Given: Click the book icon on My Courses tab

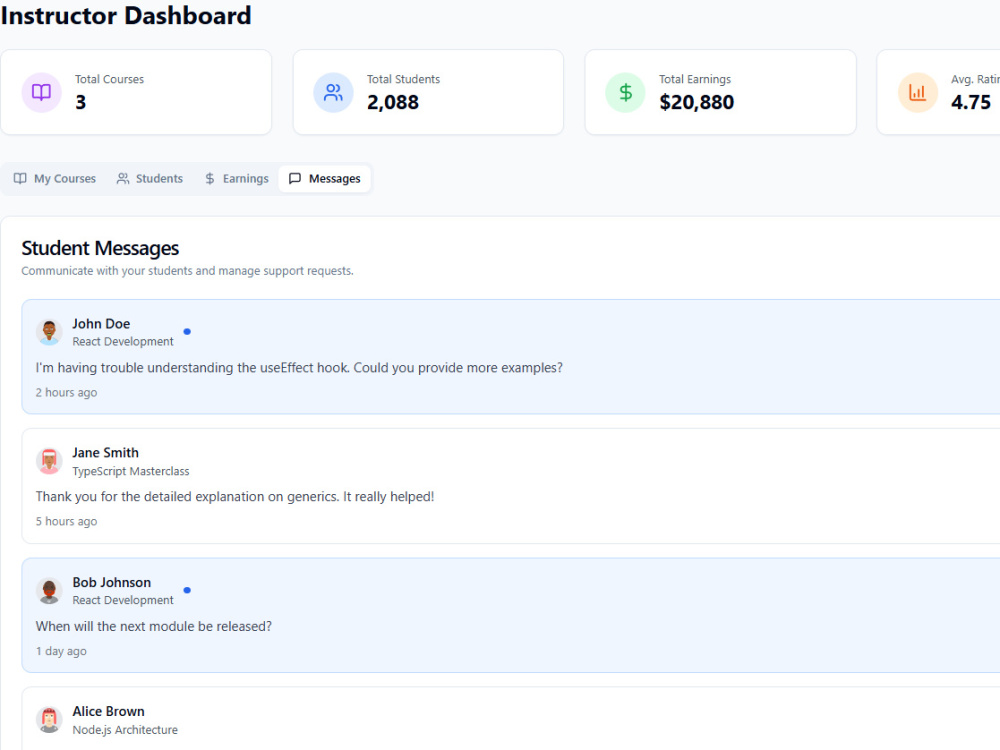Looking at the screenshot, I should [20, 179].
